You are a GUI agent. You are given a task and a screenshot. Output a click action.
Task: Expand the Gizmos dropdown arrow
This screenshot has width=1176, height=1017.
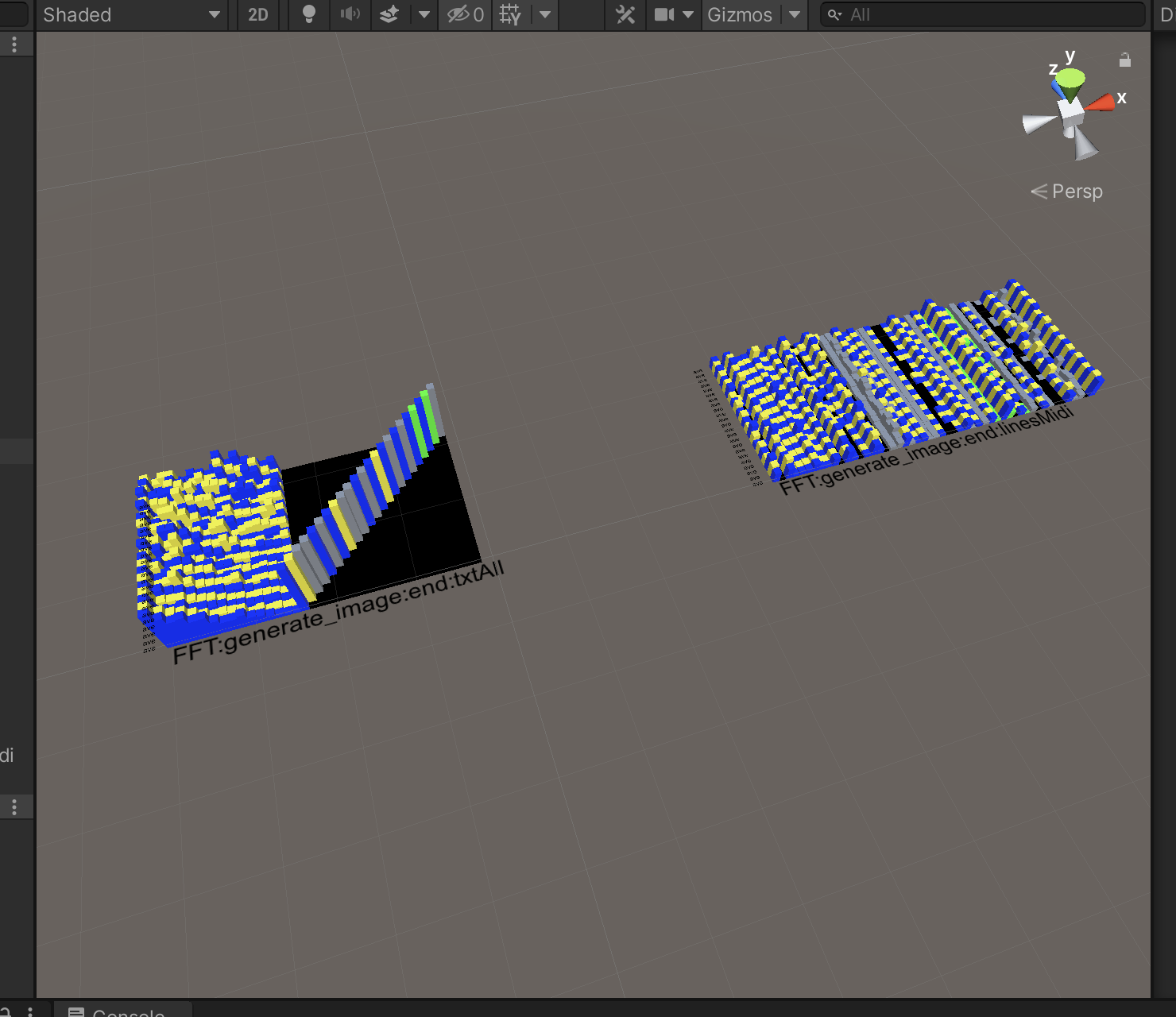click(795, 15)
